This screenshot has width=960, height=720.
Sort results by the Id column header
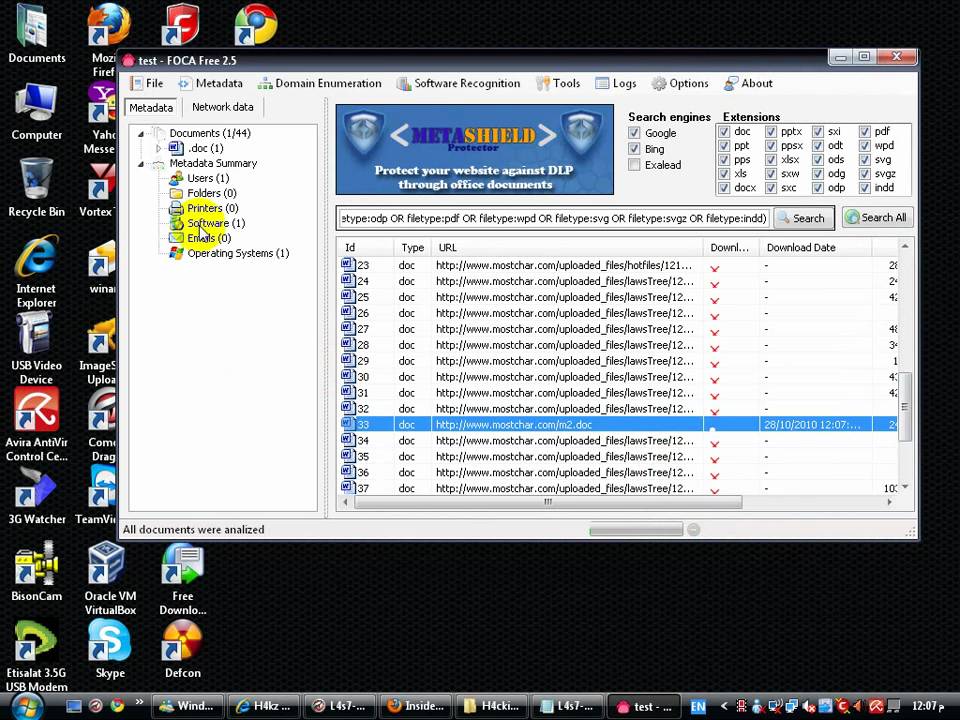366,247
